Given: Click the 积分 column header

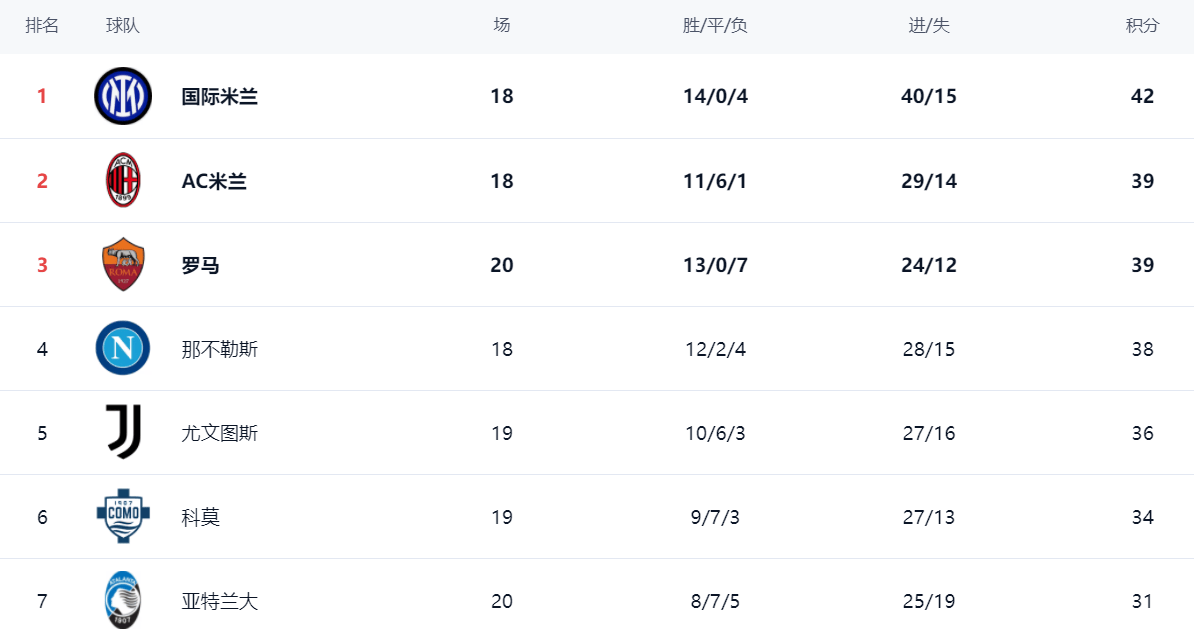Looking at the screenshot, I should coord(1142,26).
